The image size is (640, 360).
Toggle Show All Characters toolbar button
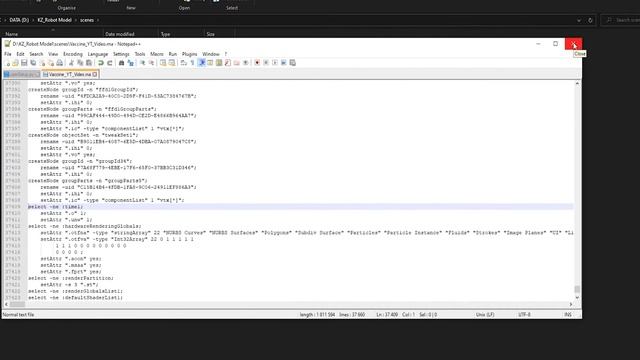tap(192, 63)
